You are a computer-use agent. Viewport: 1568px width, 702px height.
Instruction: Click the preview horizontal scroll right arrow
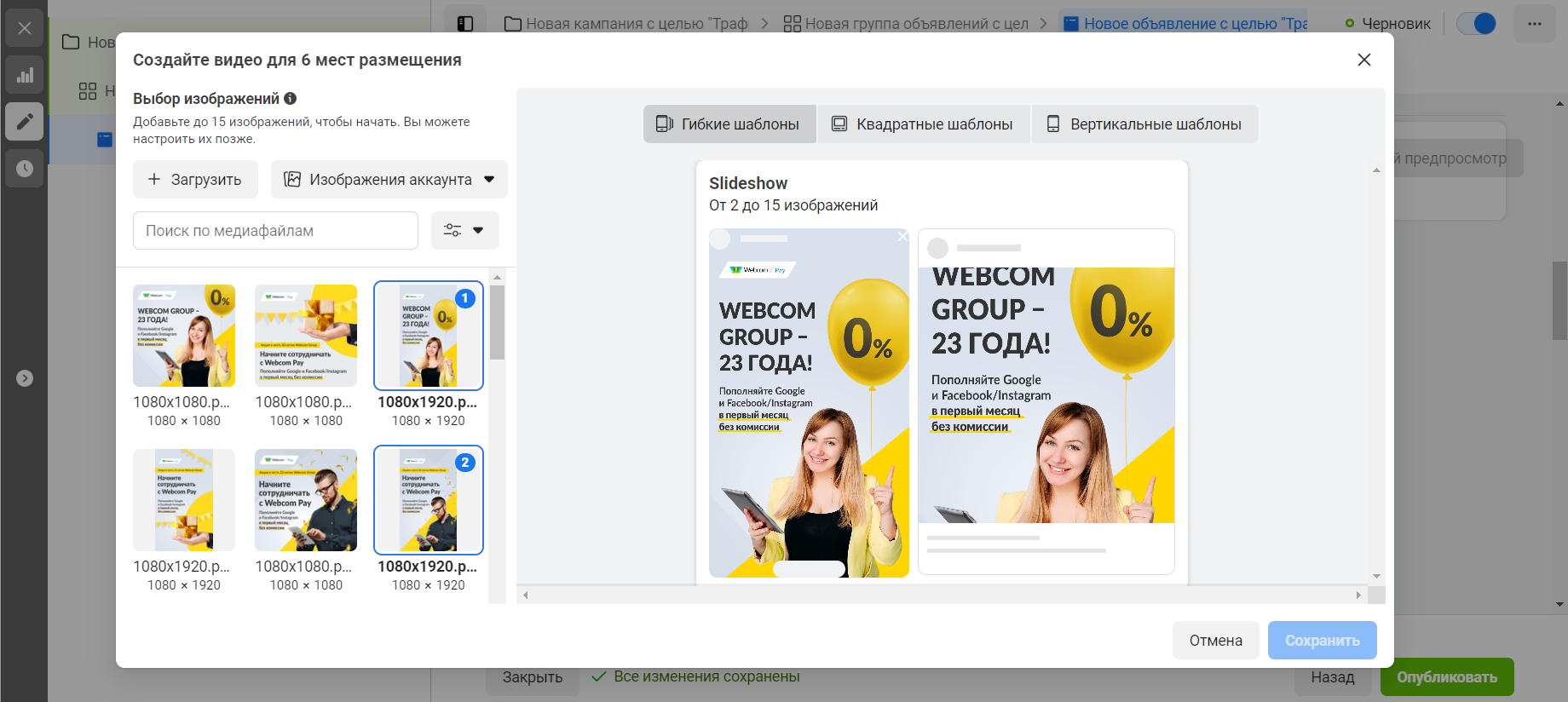click(1358, 595)
